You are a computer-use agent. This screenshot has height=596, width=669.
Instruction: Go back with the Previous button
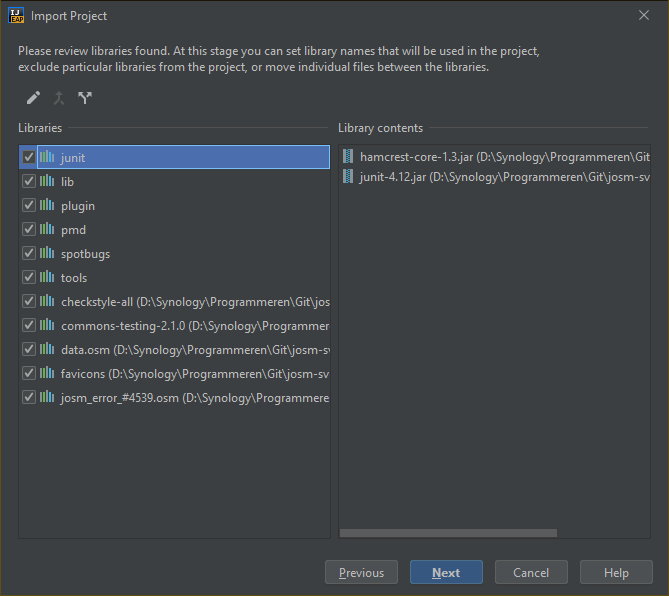point(361,573)
